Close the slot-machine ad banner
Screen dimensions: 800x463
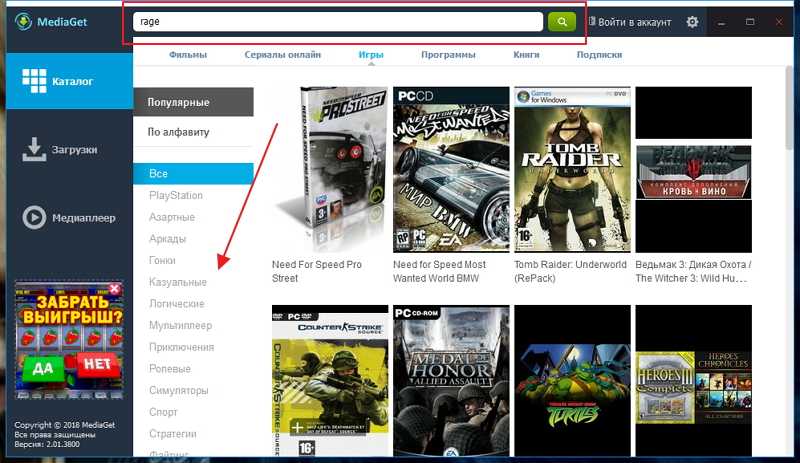click(x=115, y=289)
